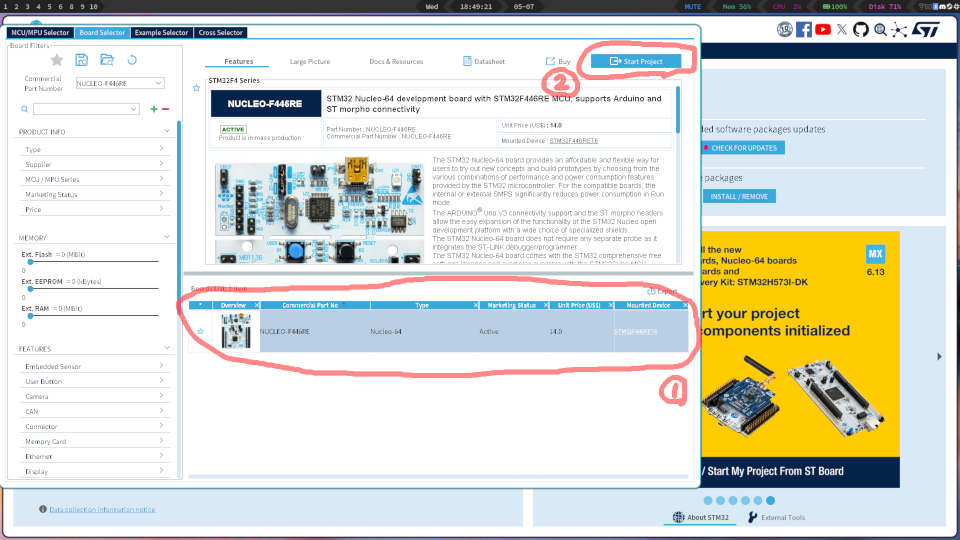960x540 pixels.
Task: Click the Export icon above boards list
Action: click(x=651, y=291)
